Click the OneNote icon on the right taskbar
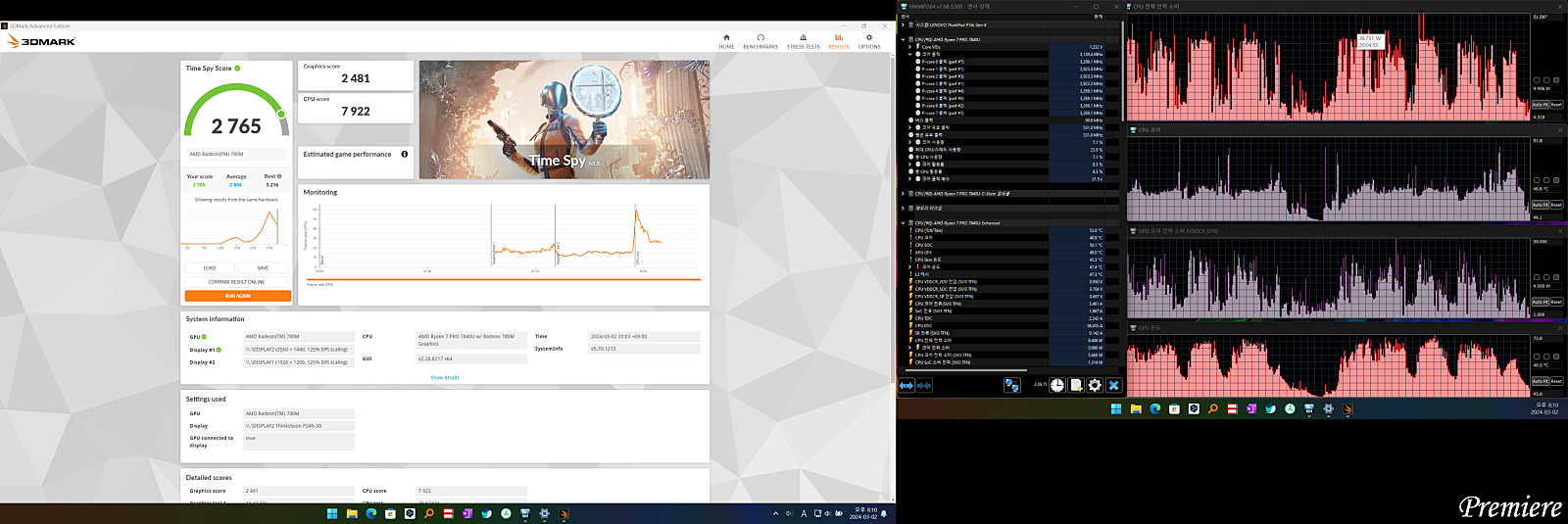Viewport: 1568px width, 524px height. [x=1251, y=408]
